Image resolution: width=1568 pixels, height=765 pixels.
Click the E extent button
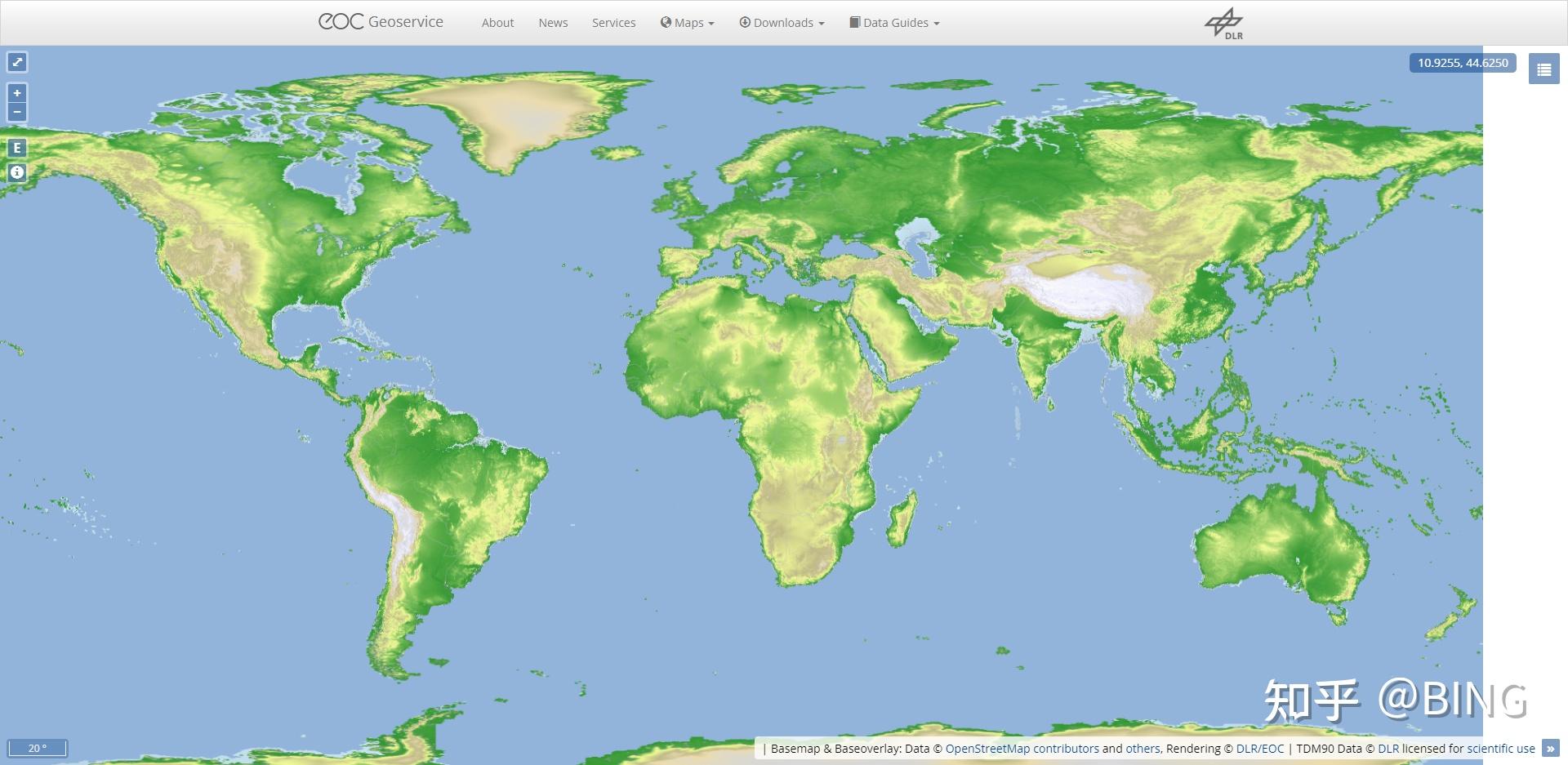click(x=17, y=148)
